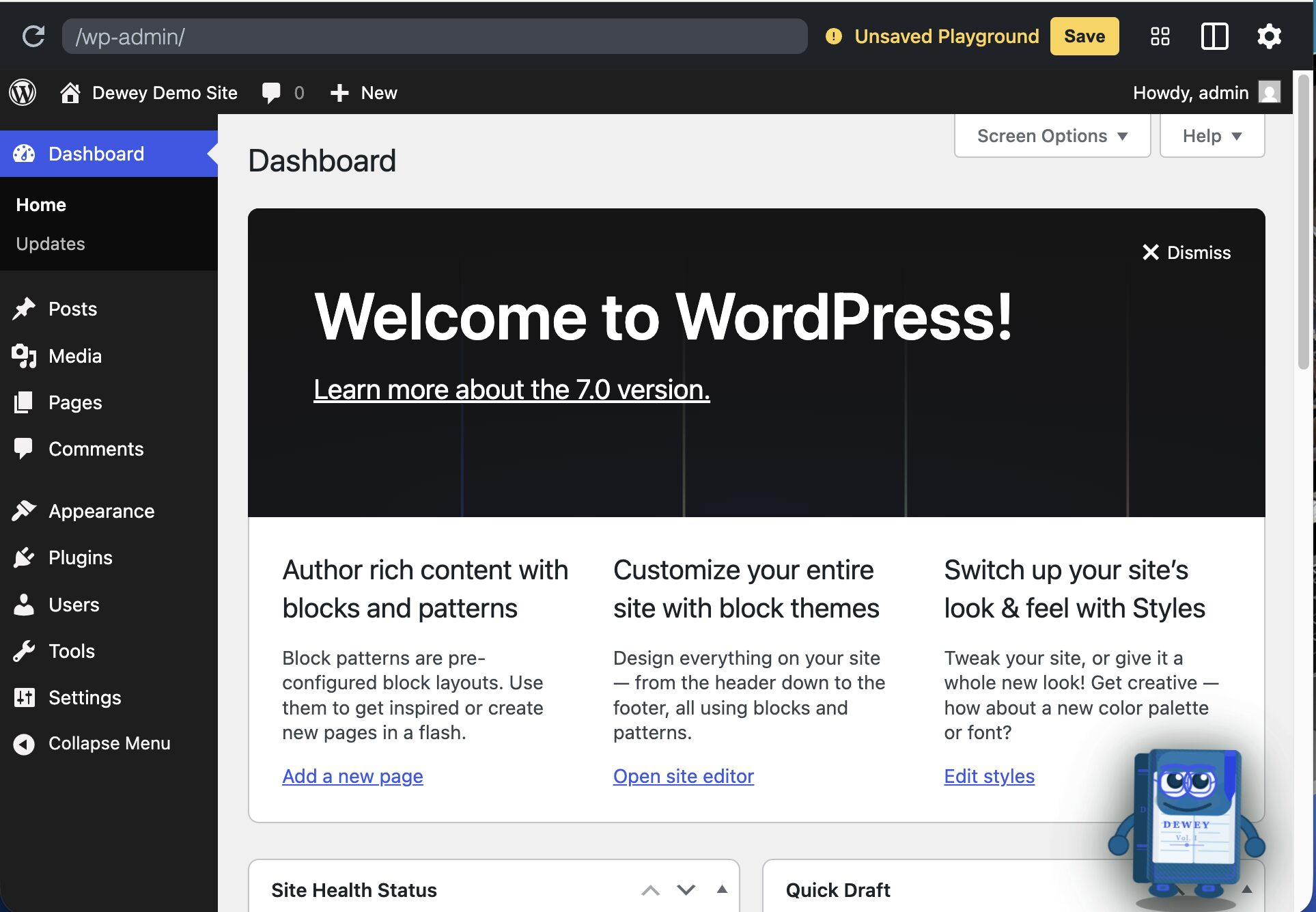Click the reload page icon
The image size is (1316, 912).
(x=33, y=36)
